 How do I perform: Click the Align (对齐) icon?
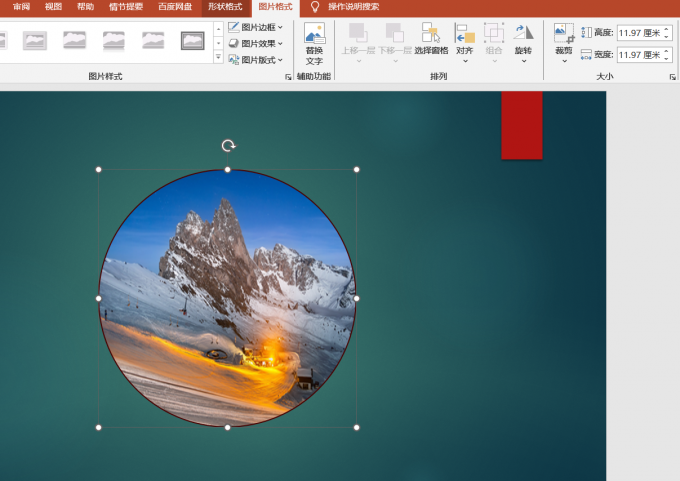click(464, 43)
